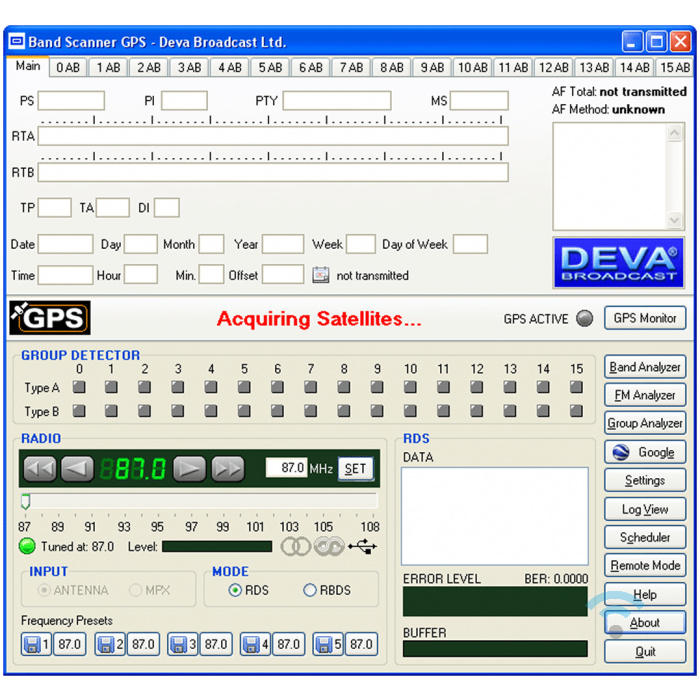
Task: Click the Band Analyzer button
Action: point(645,367)
